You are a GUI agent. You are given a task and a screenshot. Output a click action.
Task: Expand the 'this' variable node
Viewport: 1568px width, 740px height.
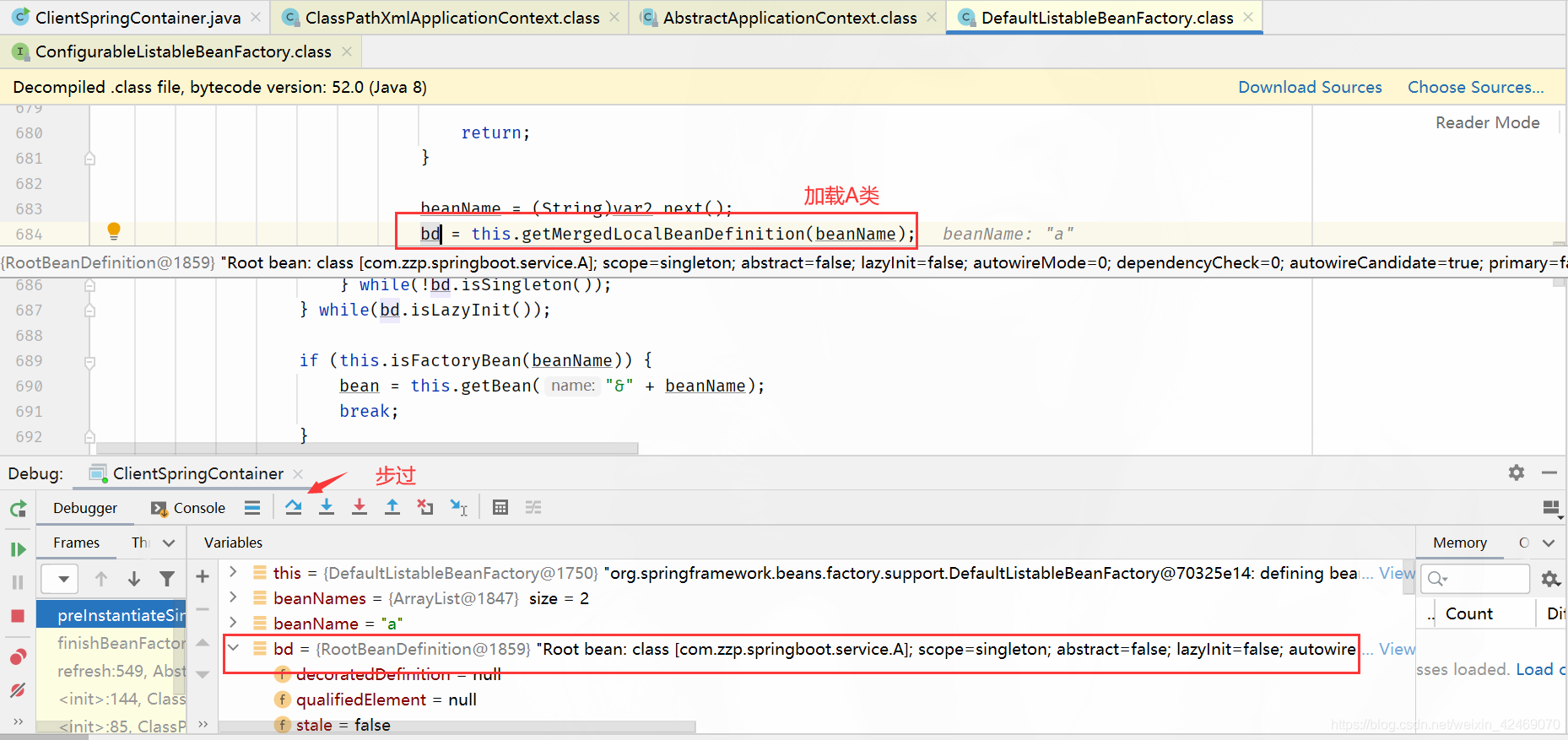(234, 572)
